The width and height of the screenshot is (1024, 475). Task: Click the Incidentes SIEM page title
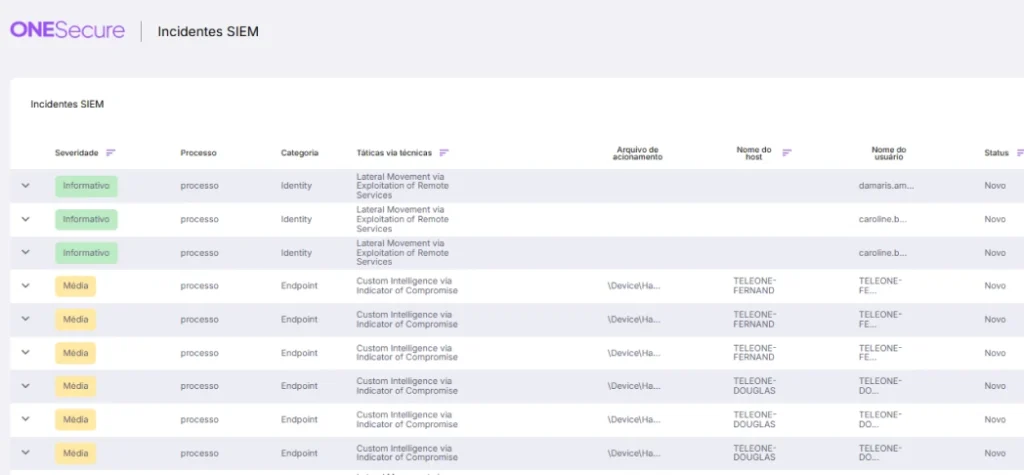(x=208, y=31)
